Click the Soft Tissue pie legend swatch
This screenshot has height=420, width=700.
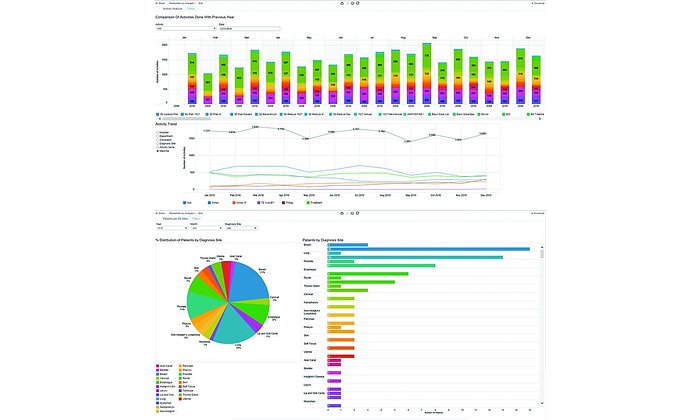pyautogui.click(x=180, y=387)
